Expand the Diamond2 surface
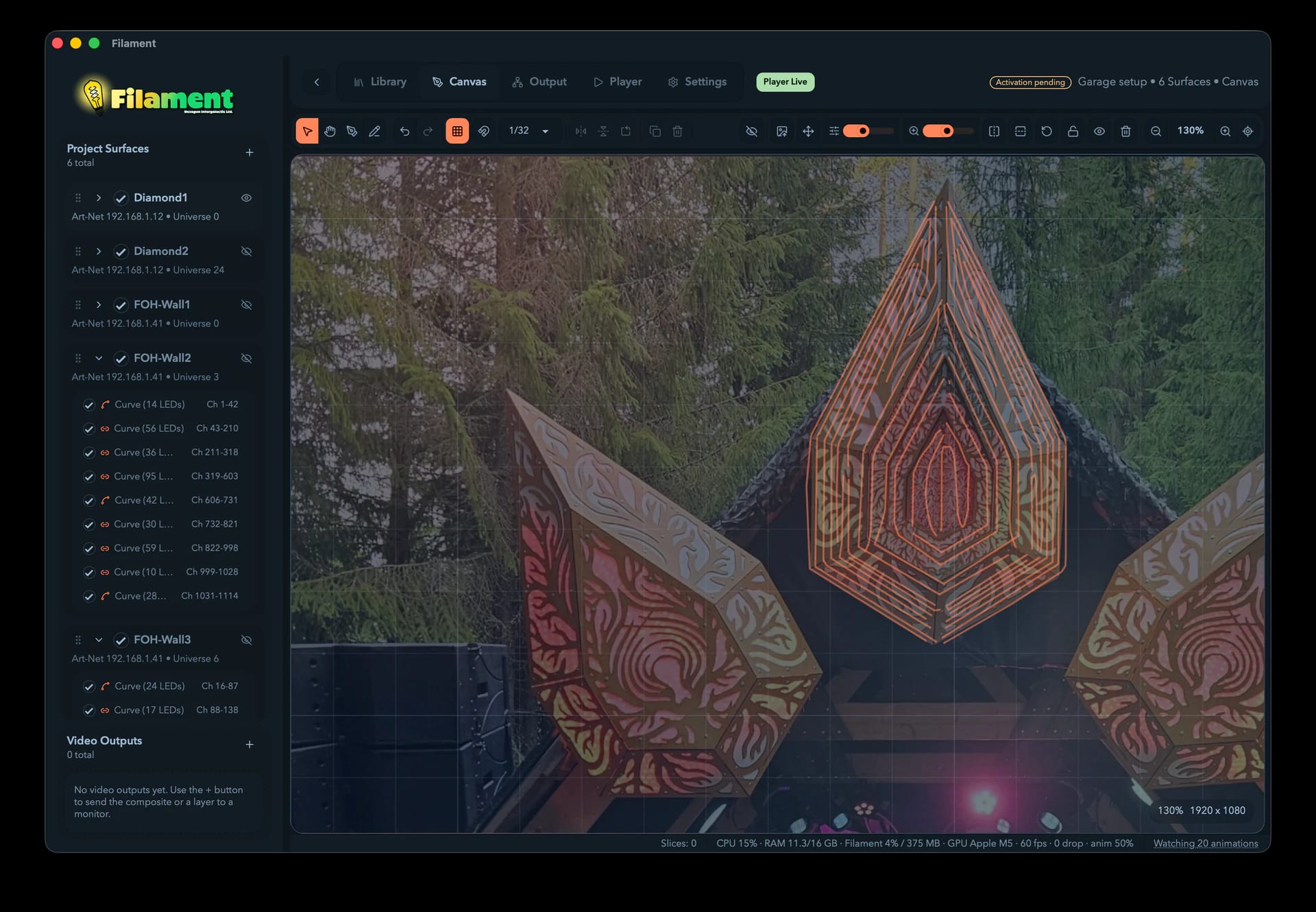1316x912 pixels. (x=99, y=251)
